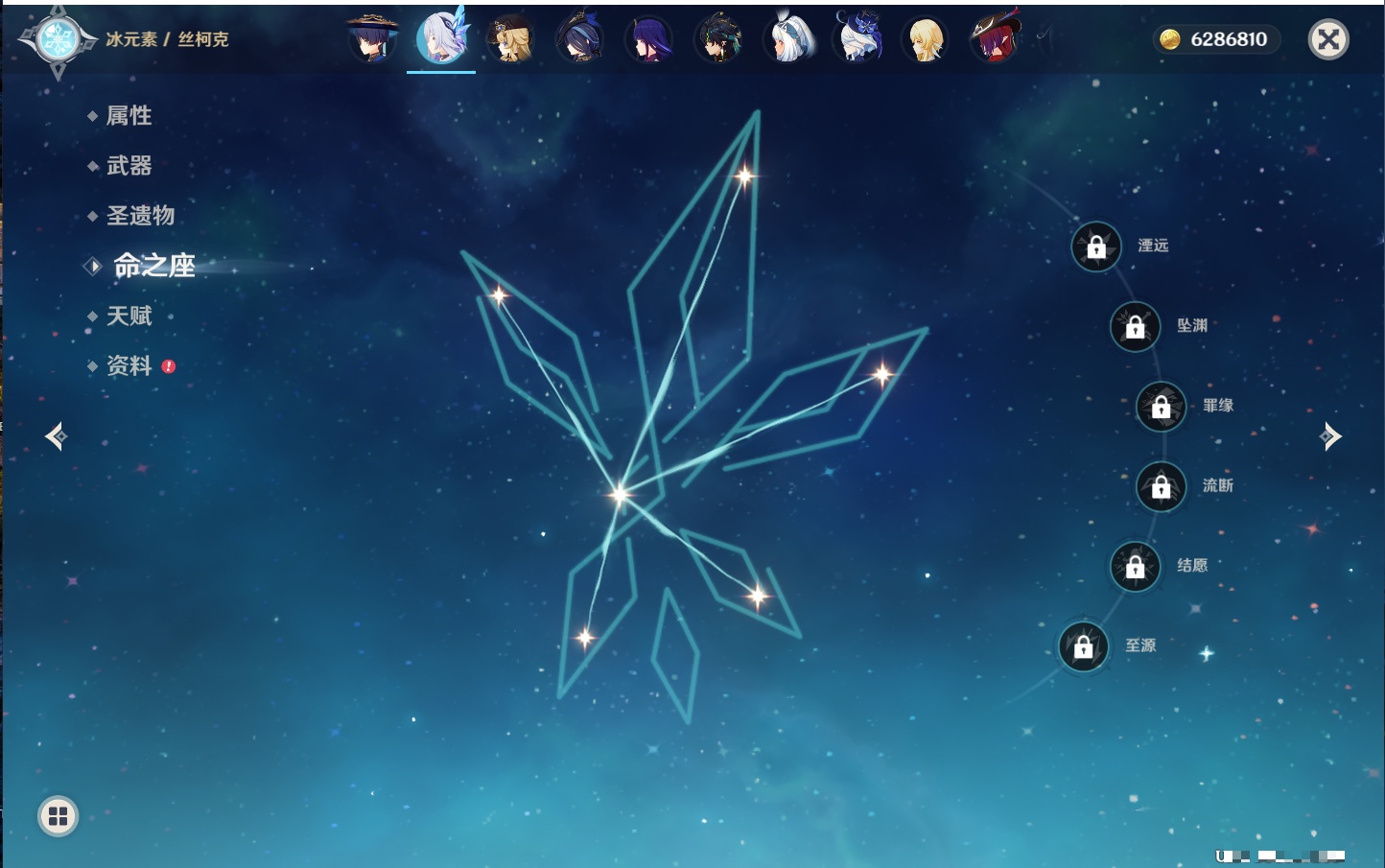The image size is (1385, 868).
Task: Choose Kinich's dark green-haired avatar
Action: point(718,38)
